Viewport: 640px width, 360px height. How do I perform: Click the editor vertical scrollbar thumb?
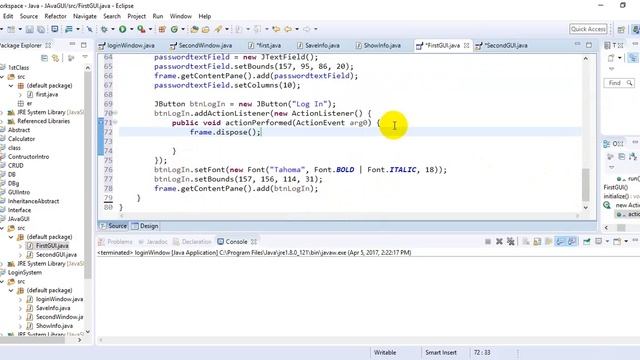point(586,184)
